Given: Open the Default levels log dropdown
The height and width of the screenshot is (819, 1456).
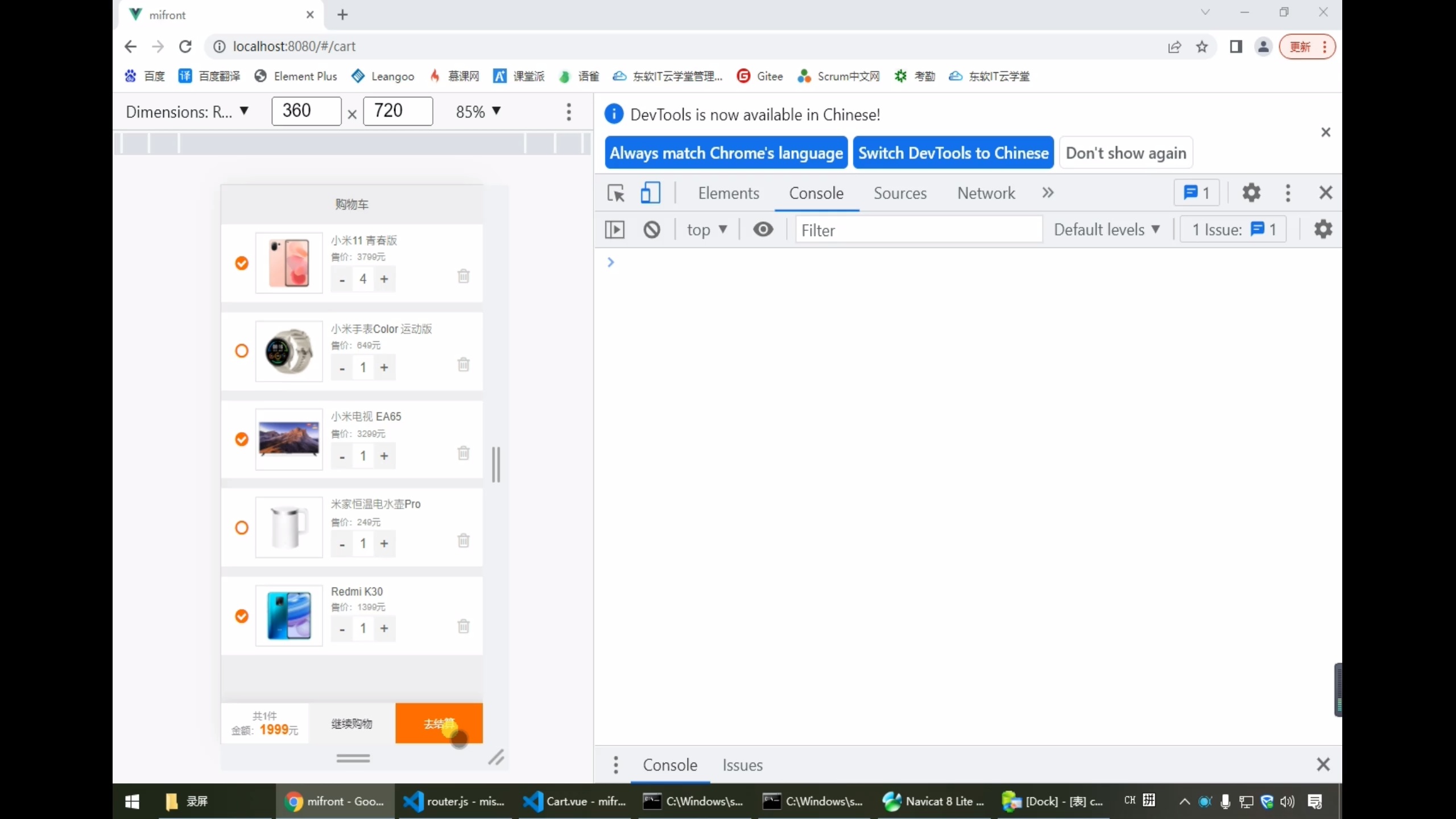Looking at the screenshot, I should [1106, 230].
